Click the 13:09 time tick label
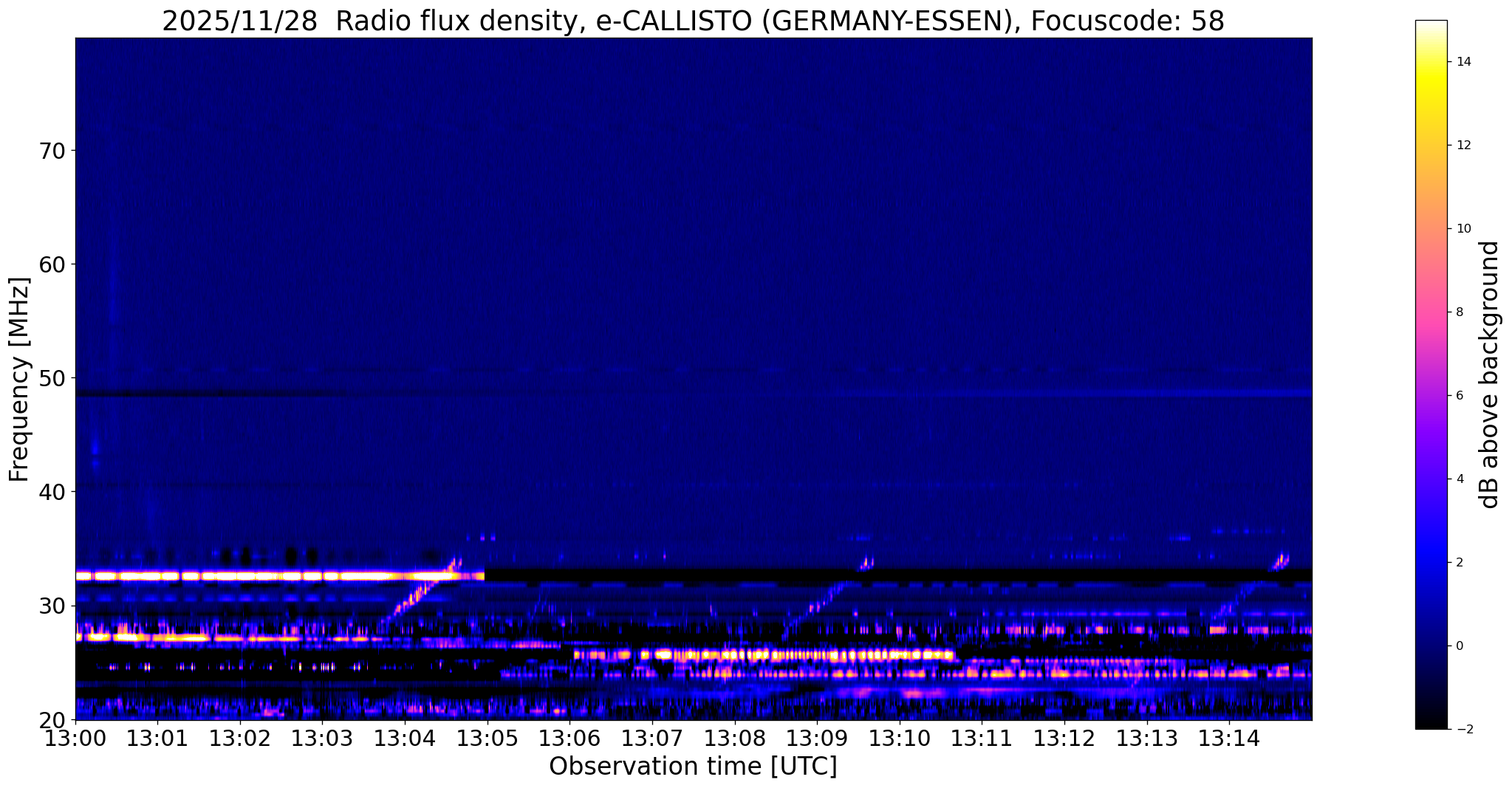The width and height of the screenshot is (1512, 788). [x=817, y=738]
